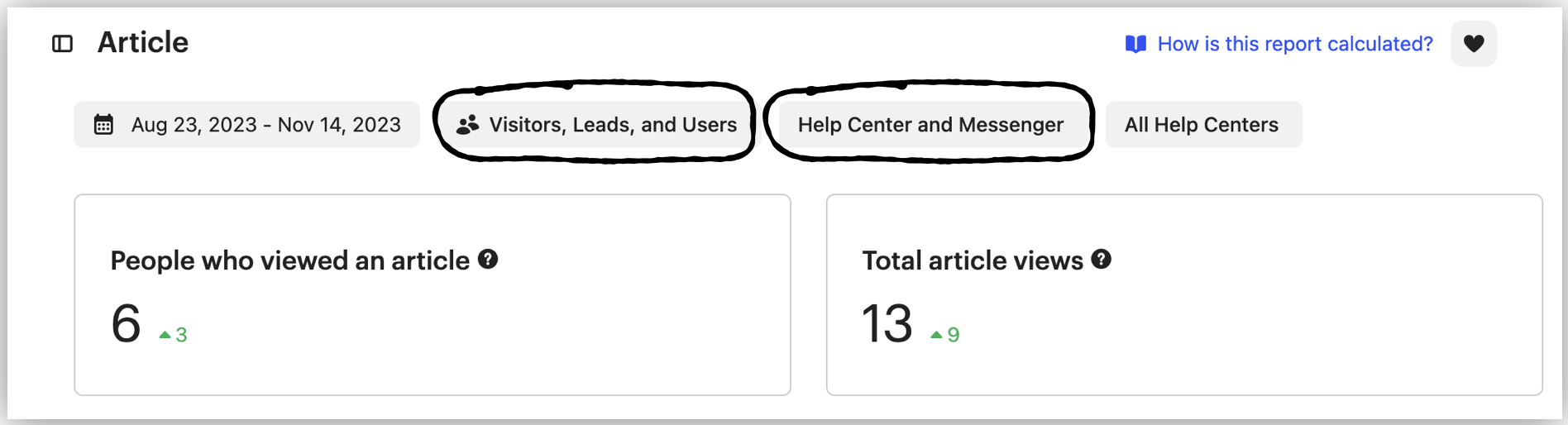Click the People who viewed an article heading
Image resolution: width=1568 pixels, height=425 pixels.
click(x=290, y=260)
